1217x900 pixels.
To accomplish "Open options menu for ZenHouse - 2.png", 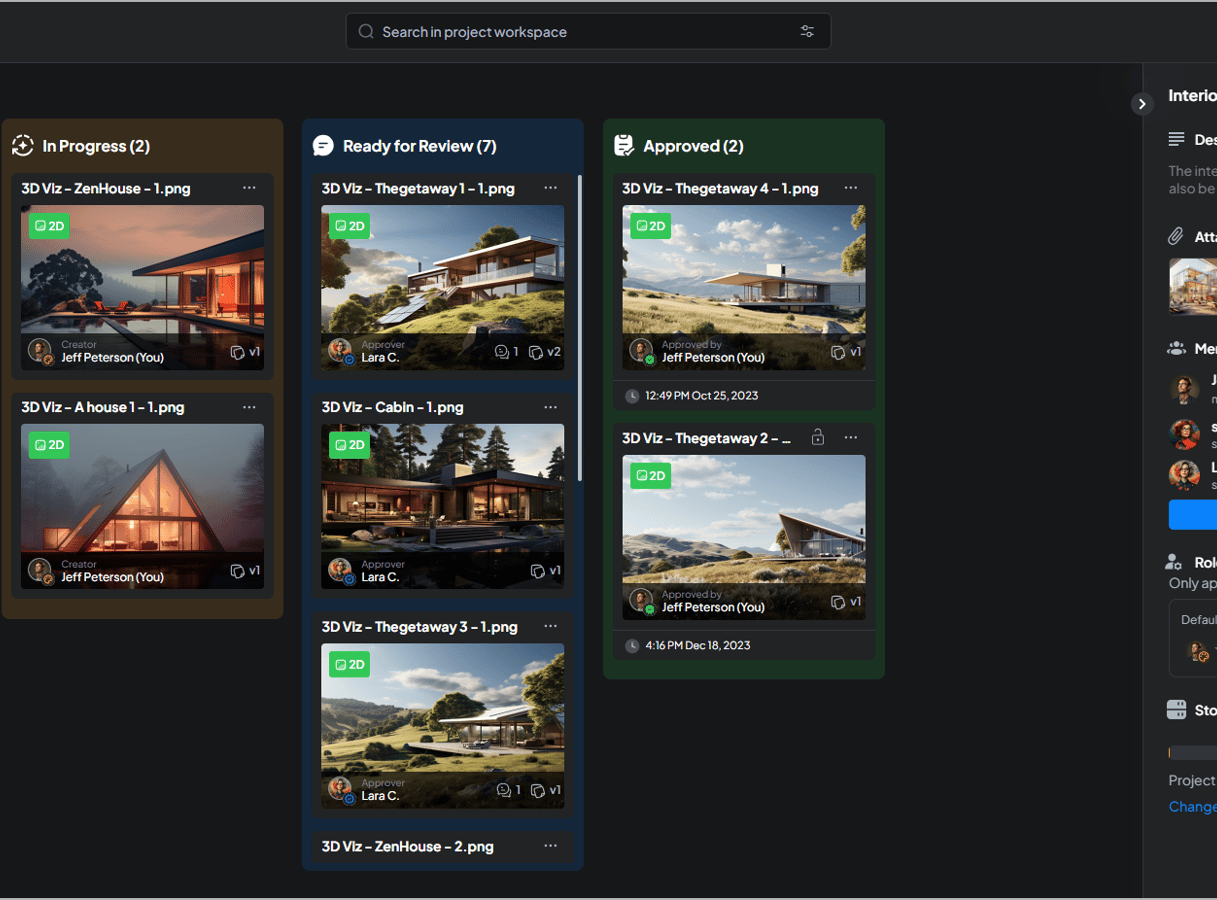I will [550, 846].
